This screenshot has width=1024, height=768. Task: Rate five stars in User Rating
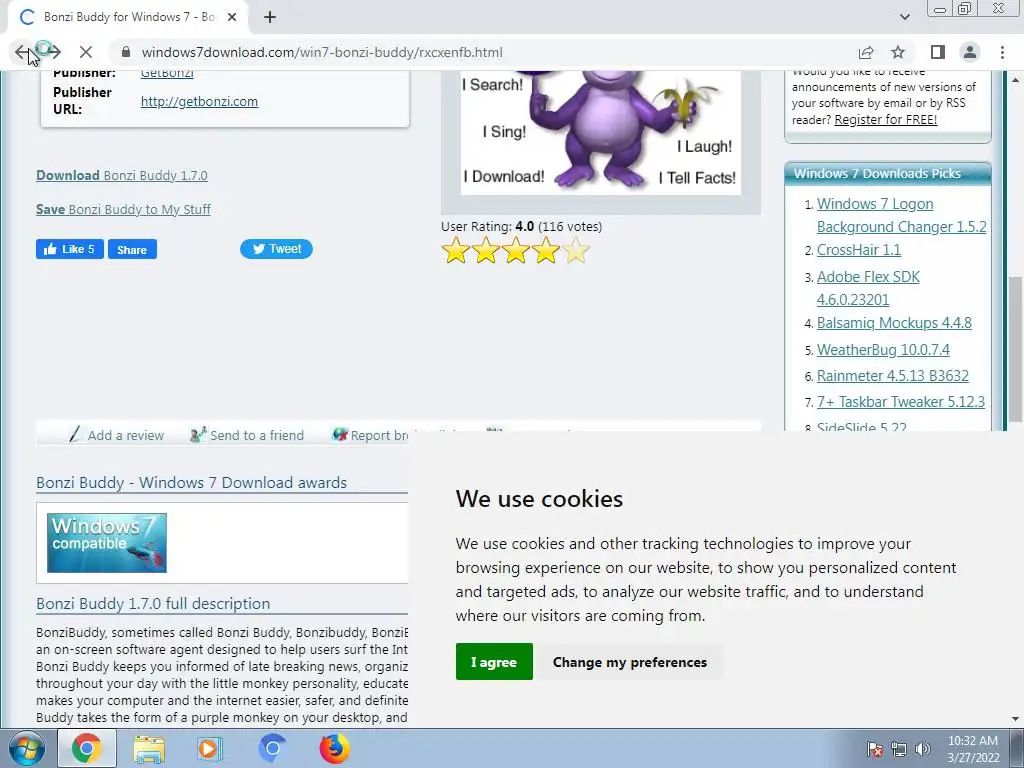coord(575,251)
